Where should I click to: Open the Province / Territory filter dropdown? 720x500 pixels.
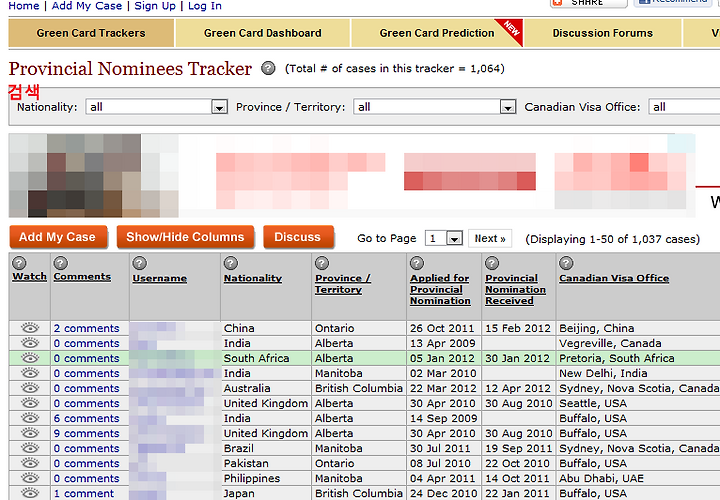pos(435,107)
